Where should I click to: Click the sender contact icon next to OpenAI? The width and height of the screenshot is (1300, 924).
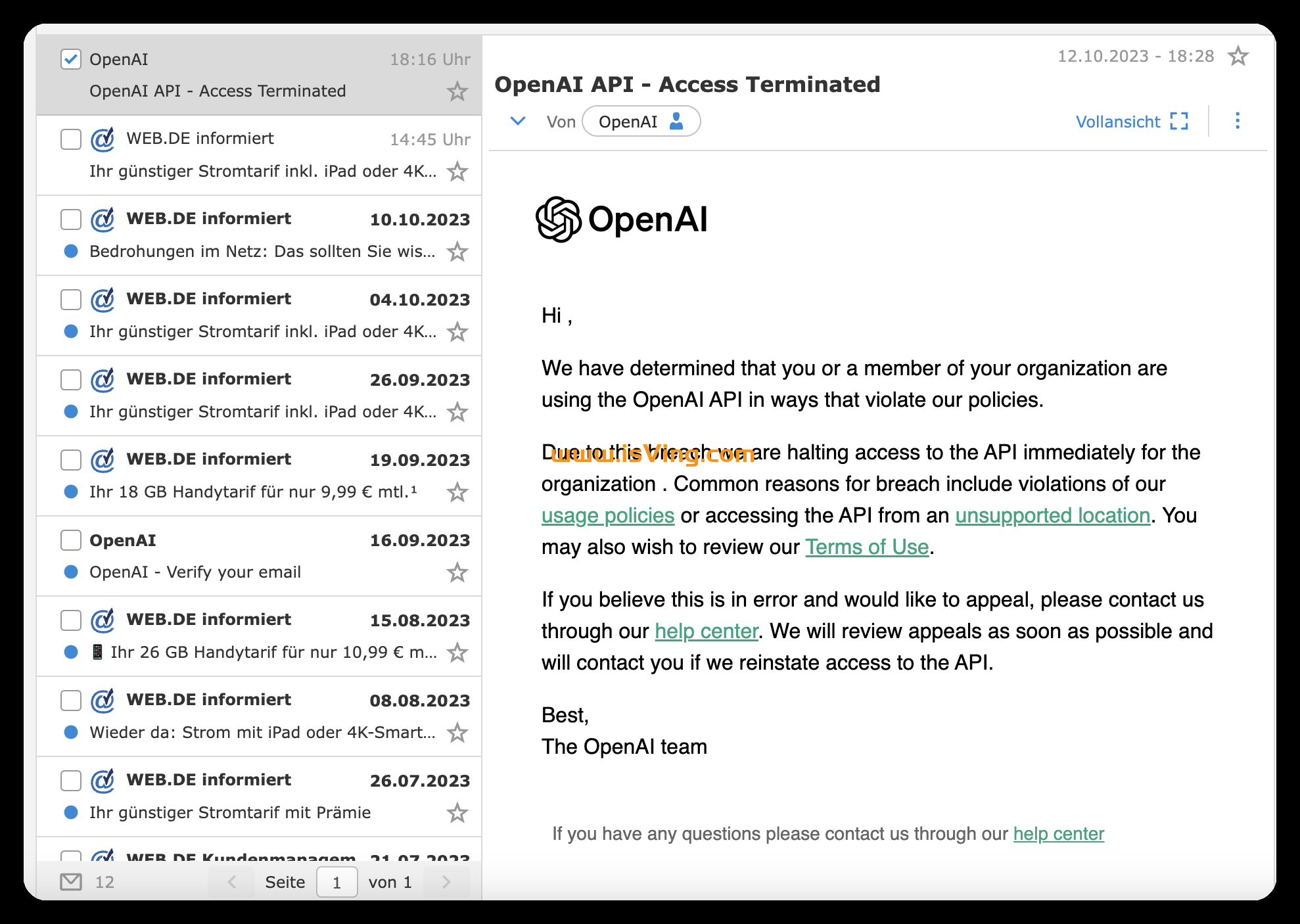pos(676,121)
